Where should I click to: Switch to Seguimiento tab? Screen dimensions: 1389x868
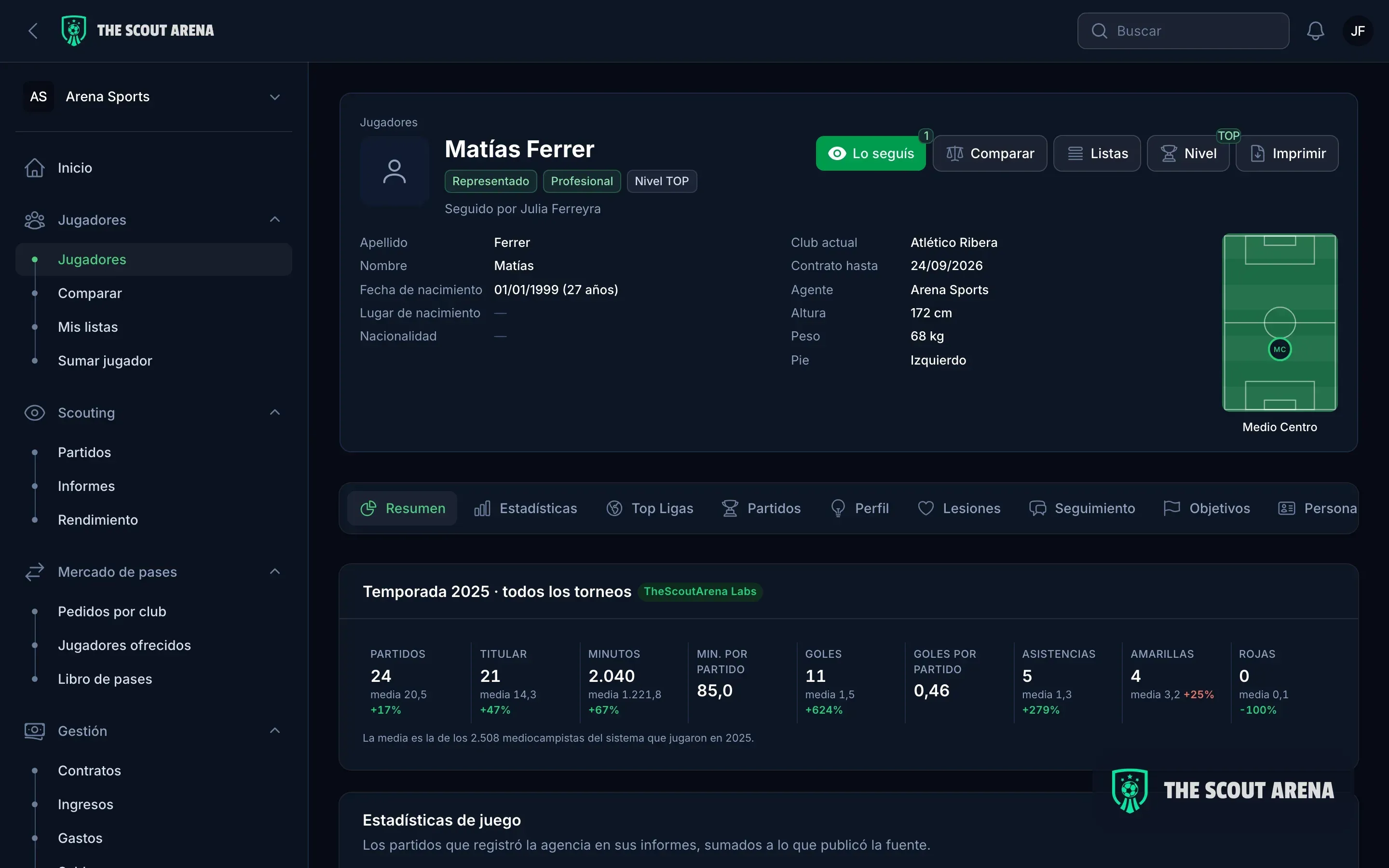[x=1082, y=509]
